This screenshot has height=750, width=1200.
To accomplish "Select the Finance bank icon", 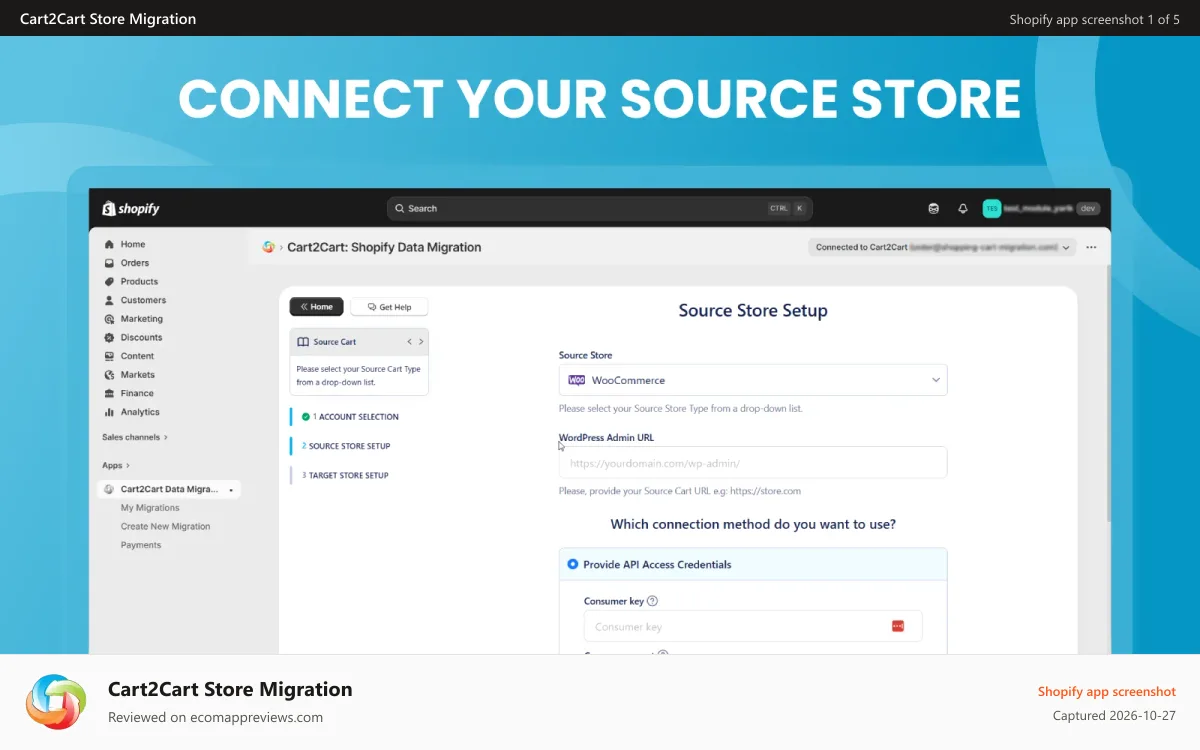I will pos(109,393).
